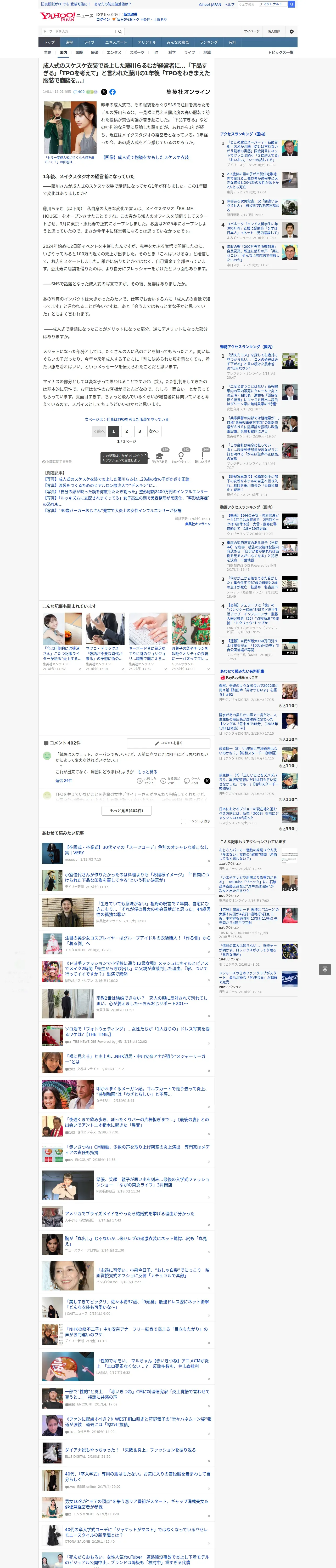Open 購入履歴 link
Screen dimensions: 336x1568
274,32
